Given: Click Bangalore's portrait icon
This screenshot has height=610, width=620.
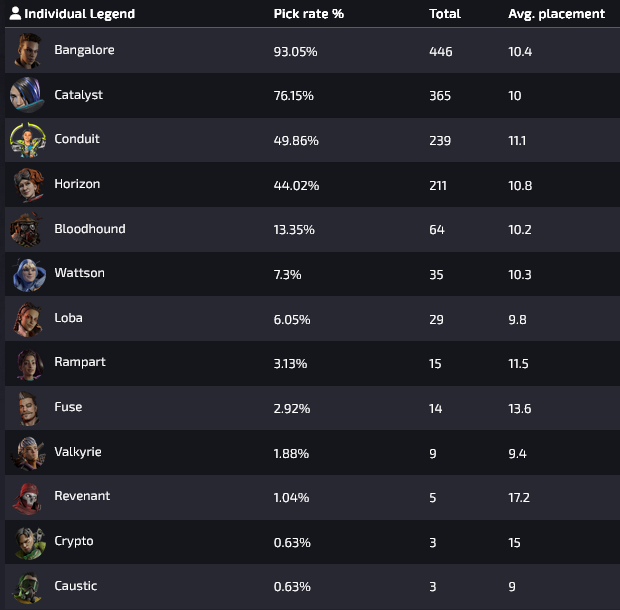Looking at the screenshot, I should pyautogui.click(x=29, y=51).
